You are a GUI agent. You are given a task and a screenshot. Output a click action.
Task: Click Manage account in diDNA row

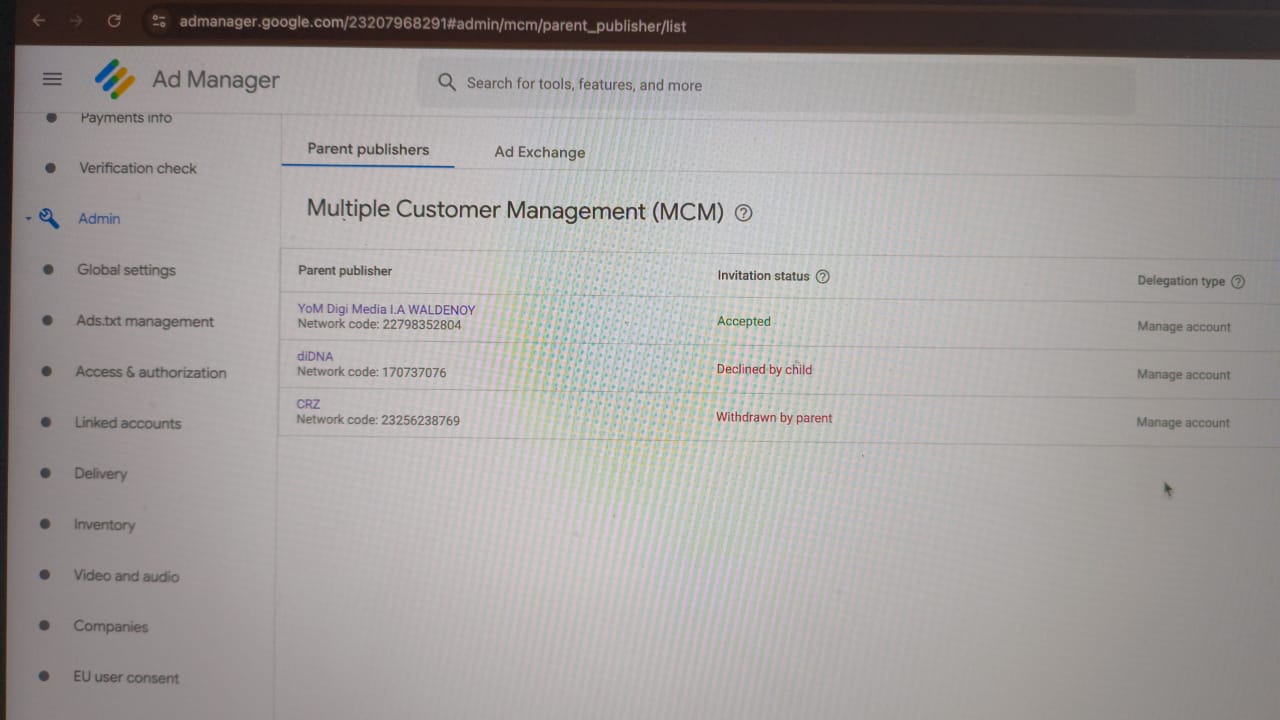pos(1184,375)
